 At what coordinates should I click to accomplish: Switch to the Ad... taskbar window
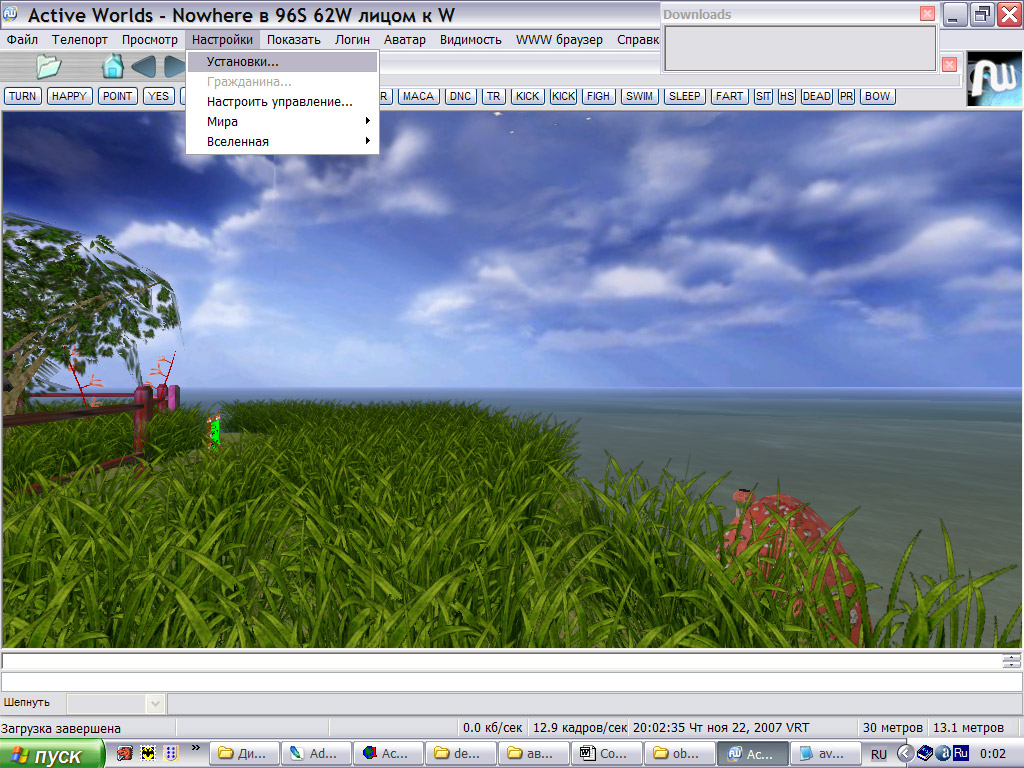click(x=316, y=754)
